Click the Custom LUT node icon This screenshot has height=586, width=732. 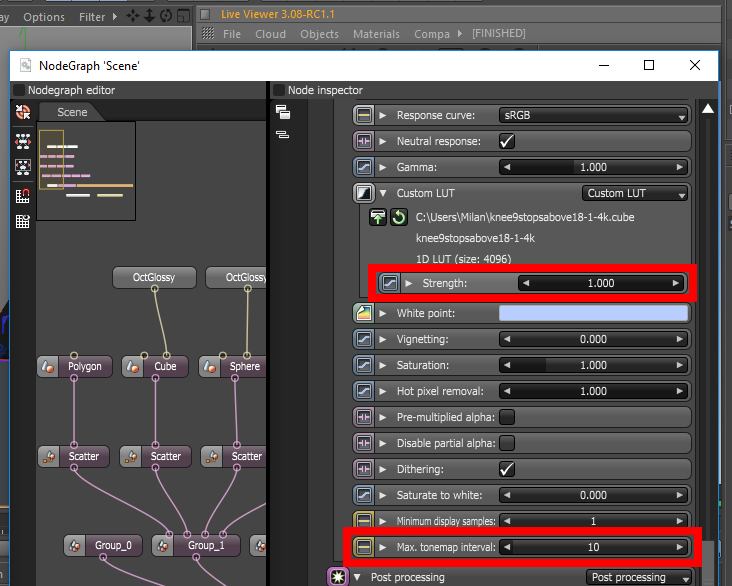[x=364, y=193]
